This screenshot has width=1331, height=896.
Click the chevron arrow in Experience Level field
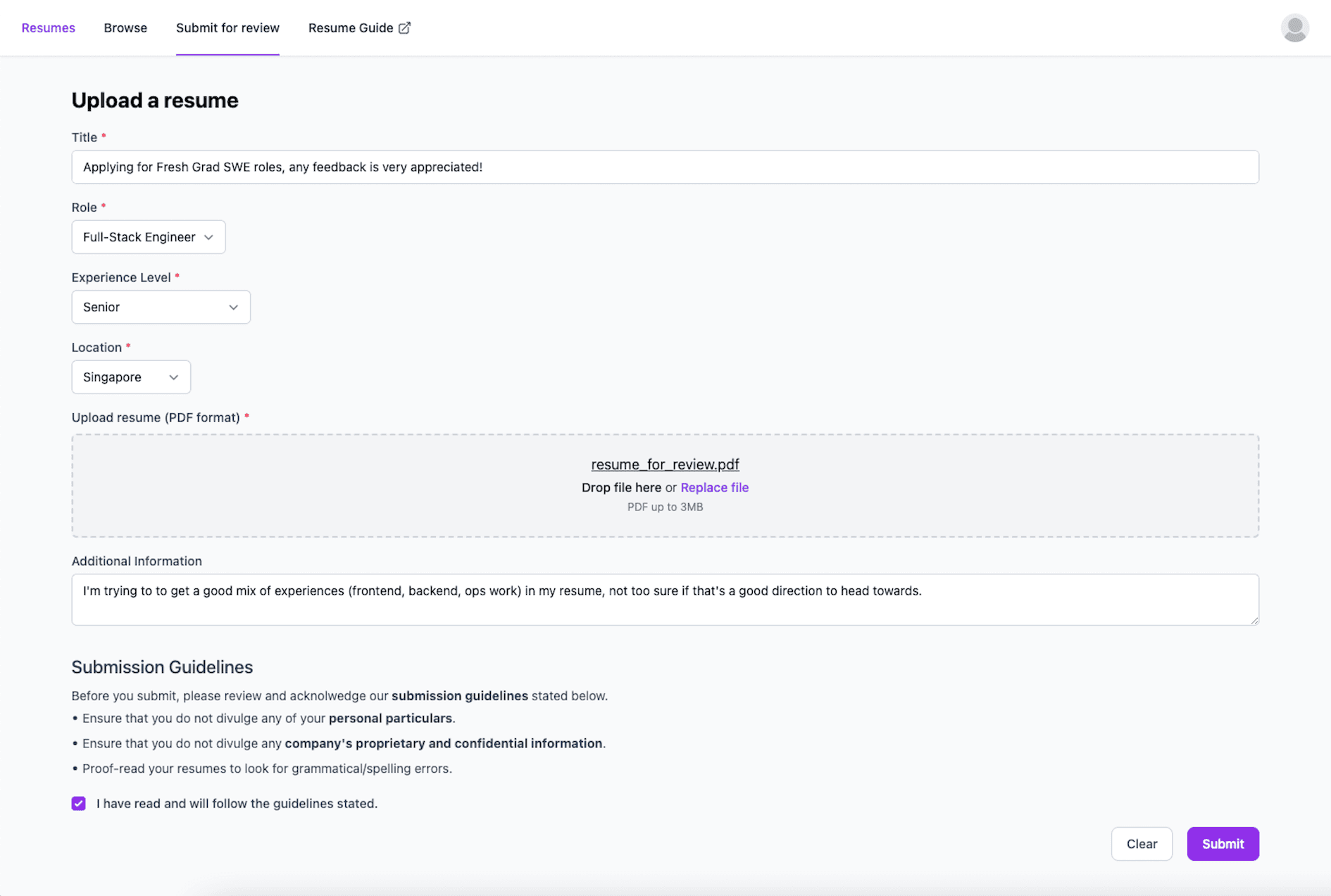(x=233, y=308)
